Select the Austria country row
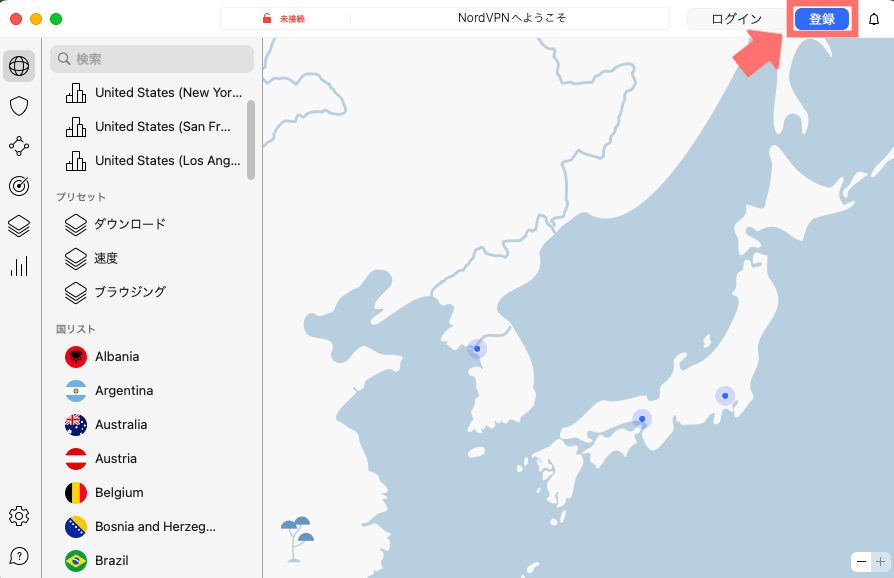The width and height of the screenshot is (894, 578). (x=152, y=459)
